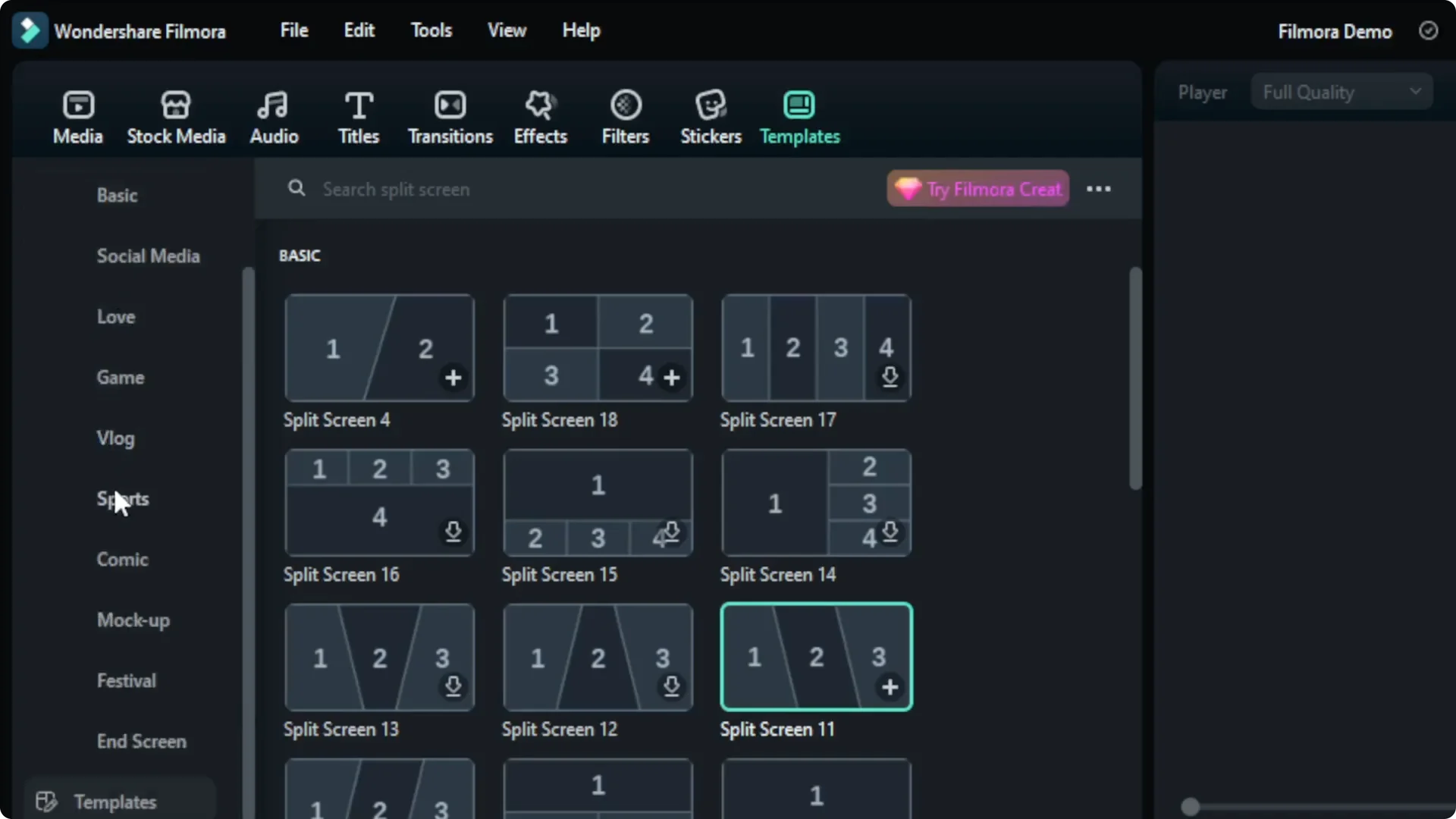
Task: Open the Effects tab icon
Action: tap(541, 105)
